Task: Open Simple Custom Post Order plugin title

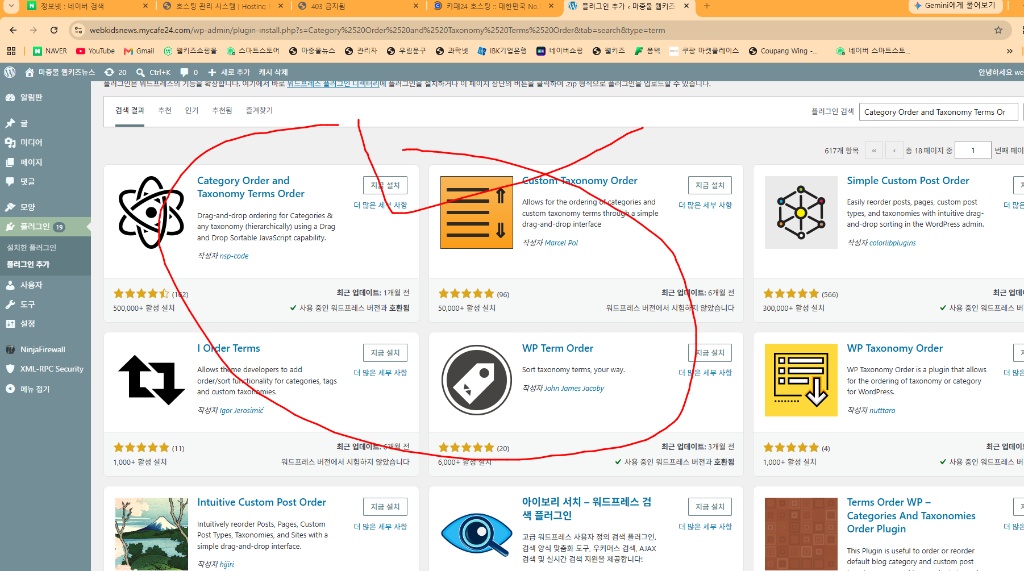Action: tap(908, 180)
